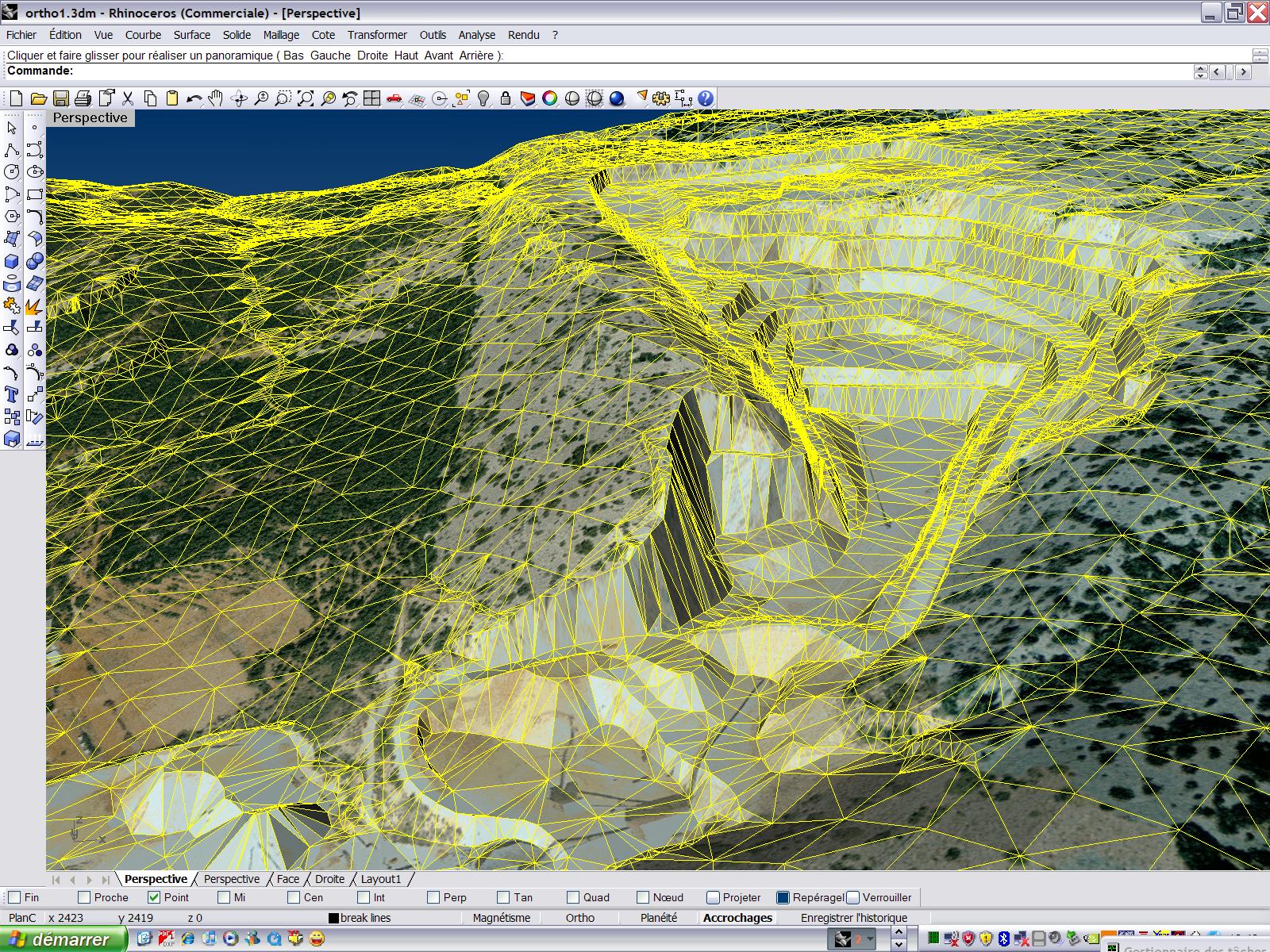Click the light bulb hide objects icon
Screen dimensions: 1270x952
tap(483, 98)
